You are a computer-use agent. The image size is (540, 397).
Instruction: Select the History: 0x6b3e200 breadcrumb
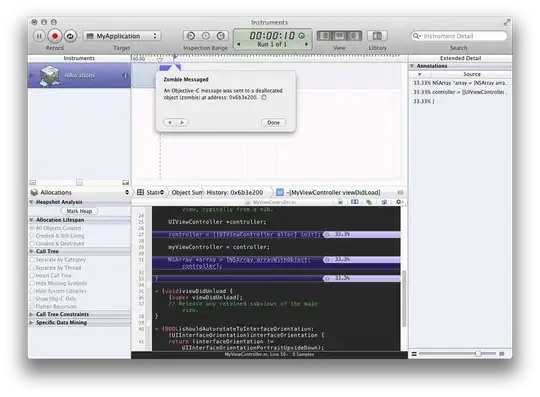click(235, 192)
